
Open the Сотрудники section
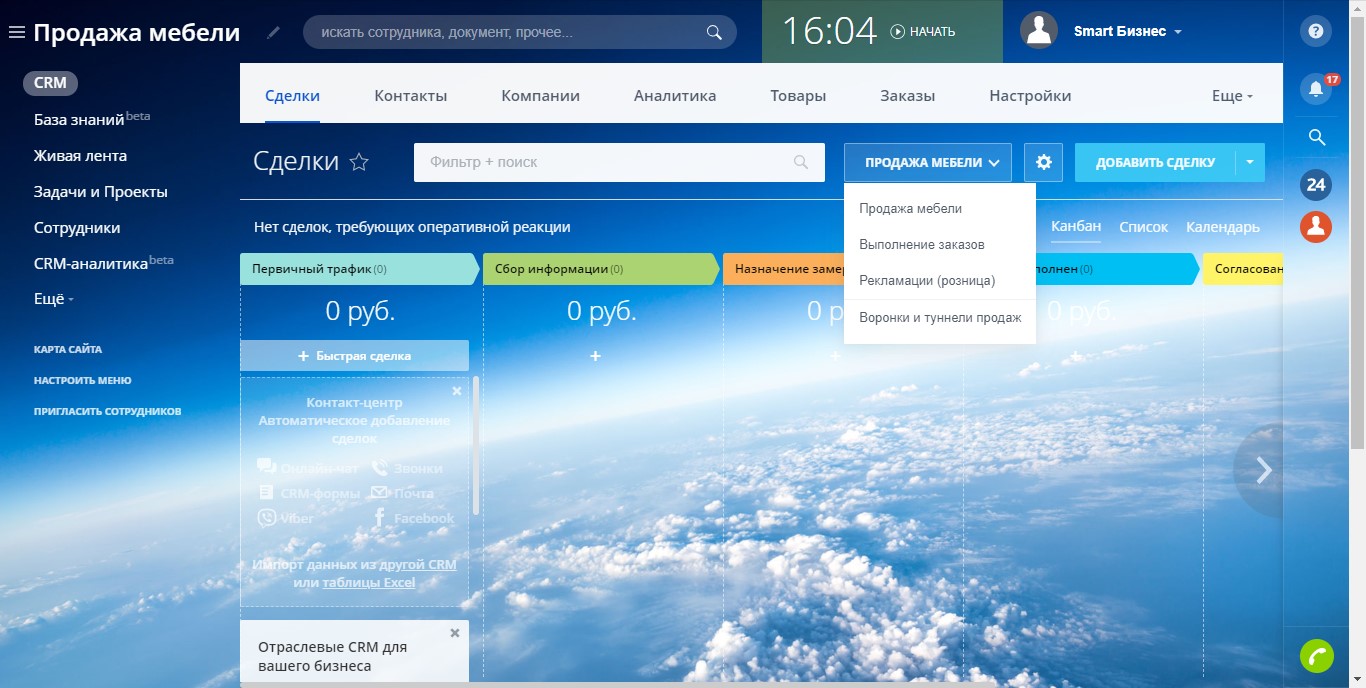tap(77, 228)
